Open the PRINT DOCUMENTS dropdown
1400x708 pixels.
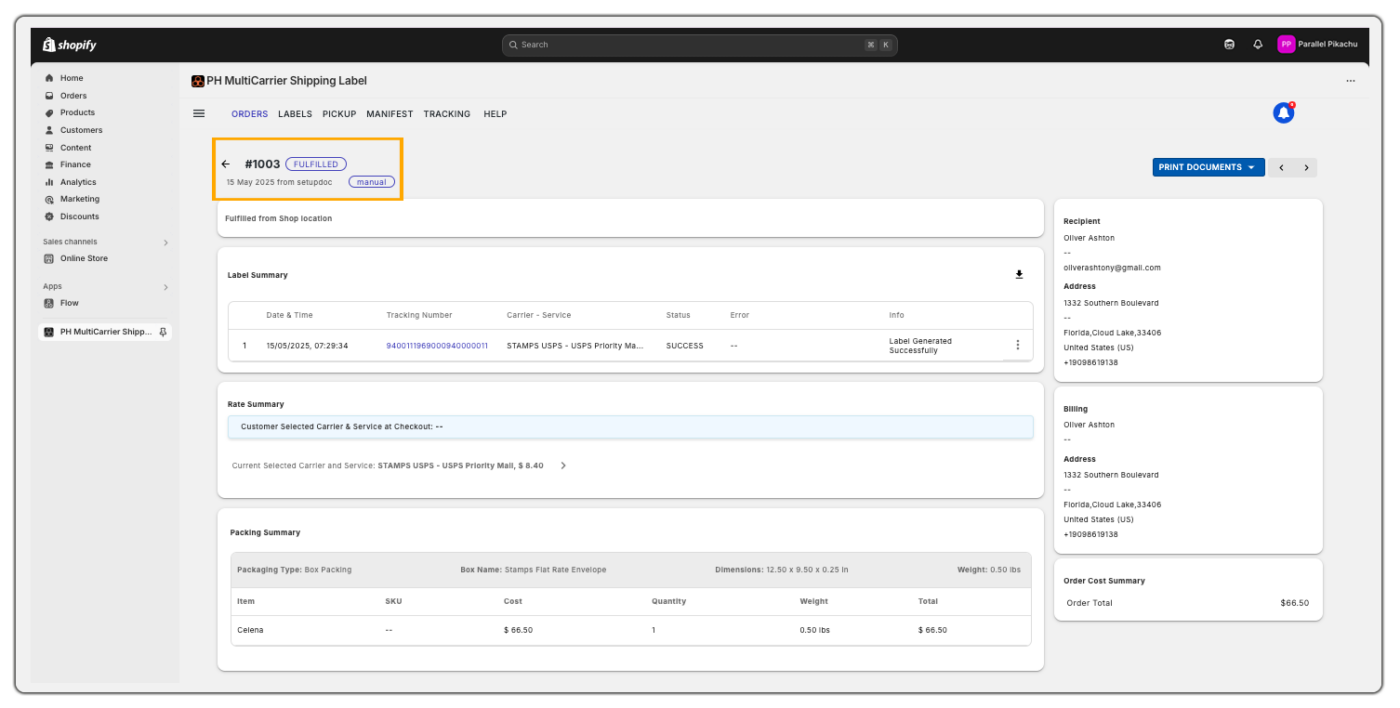(1208, 168)
